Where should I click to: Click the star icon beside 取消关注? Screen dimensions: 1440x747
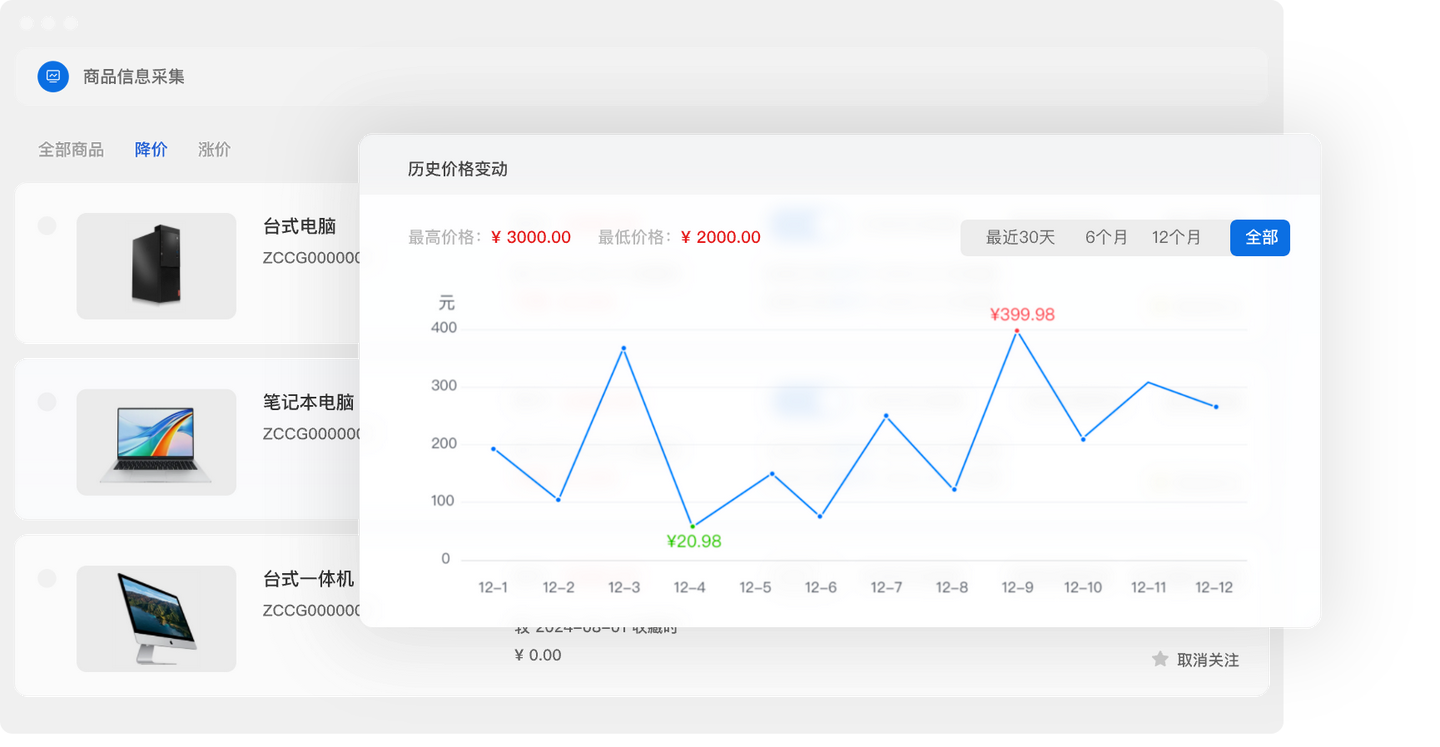(x=1160, y=659)
